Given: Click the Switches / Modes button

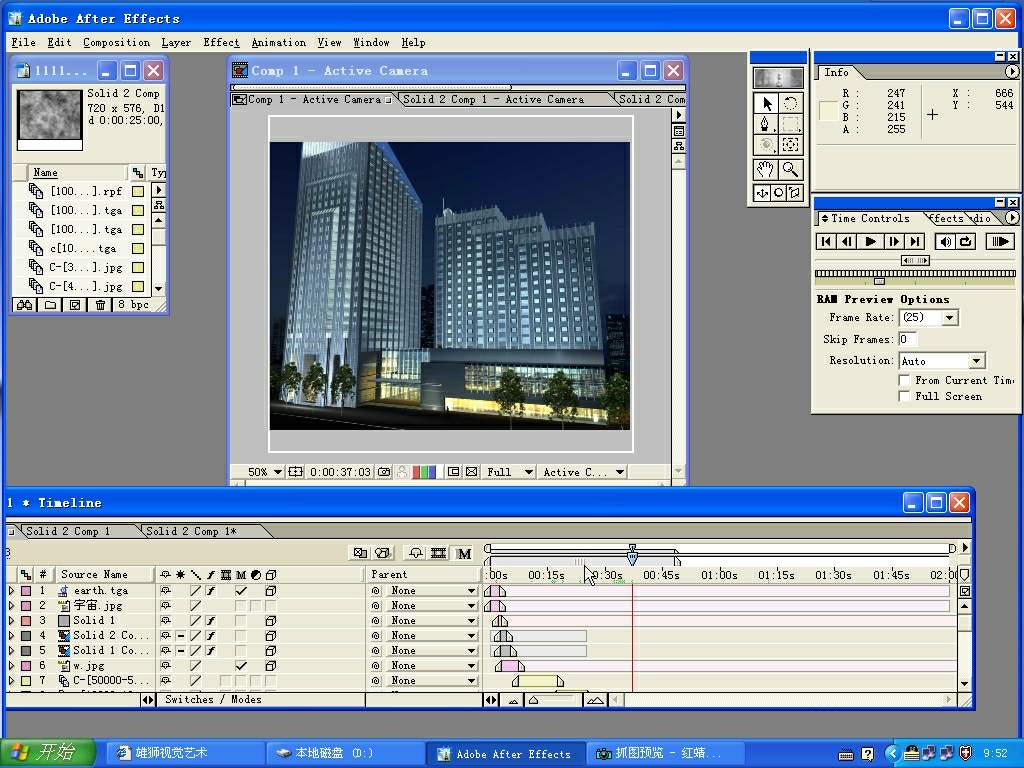Looking at the screenshot, I should pyautogui.click(x=213, y=700).
